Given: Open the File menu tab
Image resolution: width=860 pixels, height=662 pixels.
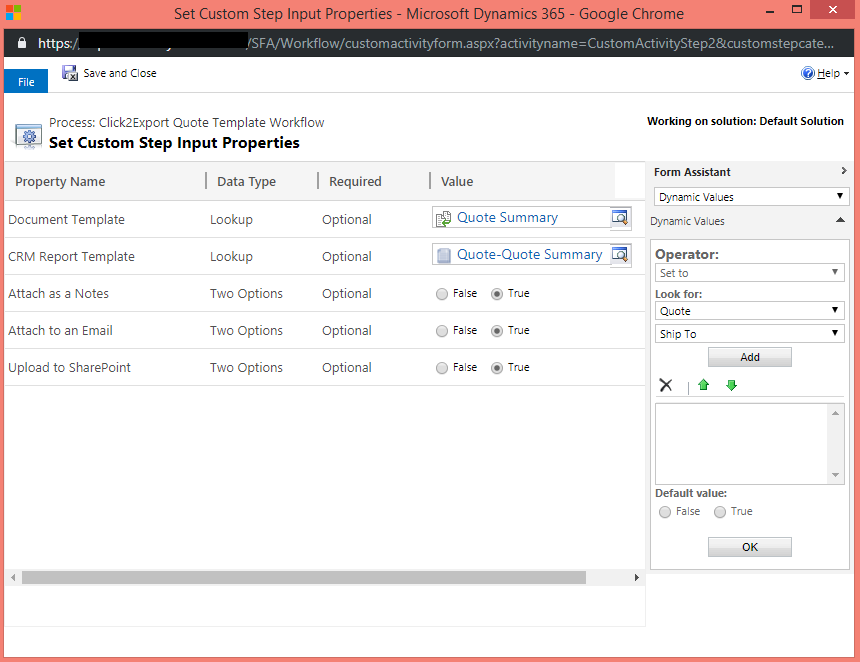Looking at the screenshot, I should pos(26,82).
